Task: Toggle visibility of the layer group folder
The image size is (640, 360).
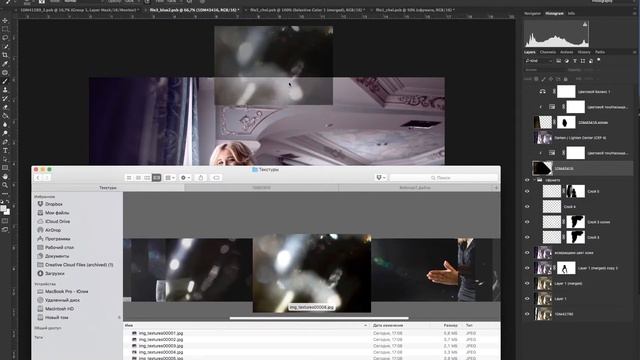Action: pos(527,180)
